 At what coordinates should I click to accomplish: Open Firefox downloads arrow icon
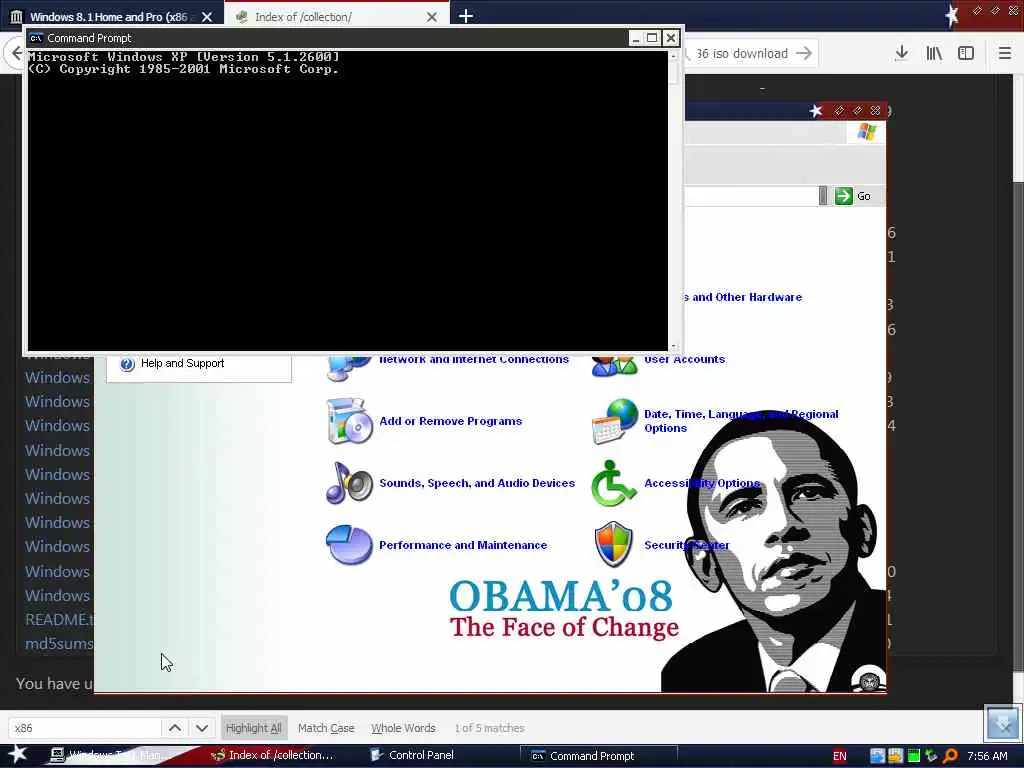pyautogui.click(x=901, y=53)
